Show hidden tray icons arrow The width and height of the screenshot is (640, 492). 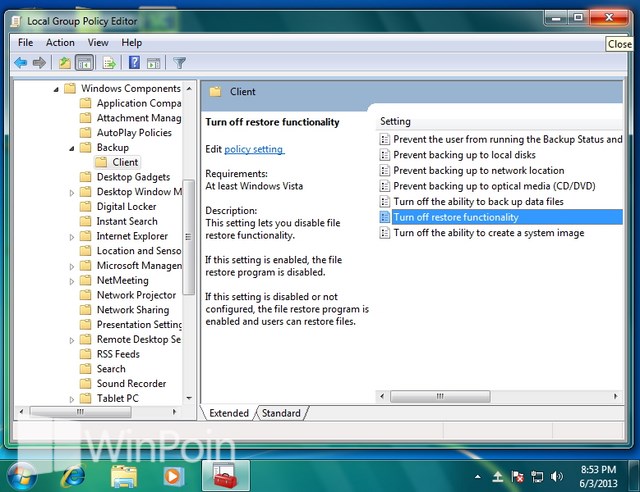tap(478, 476)
